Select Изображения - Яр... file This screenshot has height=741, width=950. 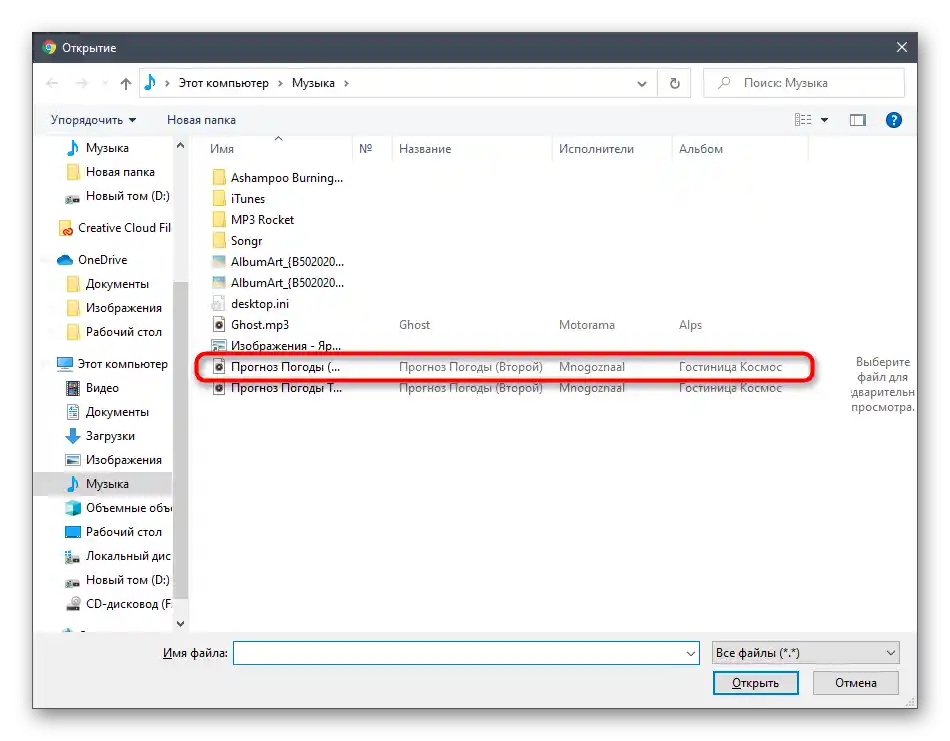[277, 345]
